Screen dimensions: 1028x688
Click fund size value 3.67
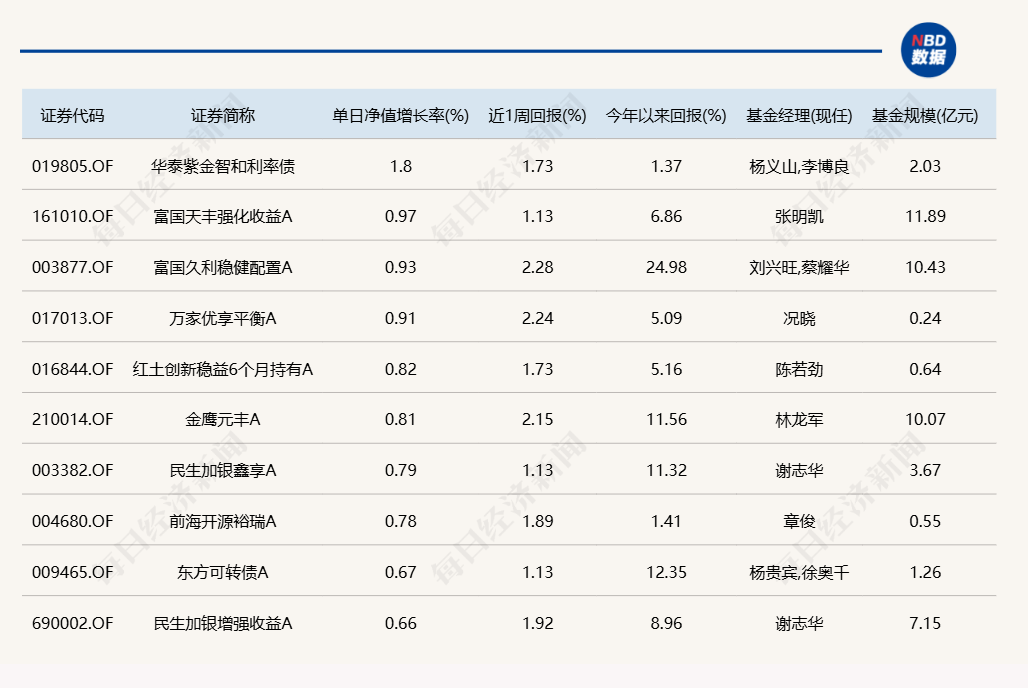(x=925, y=470)
